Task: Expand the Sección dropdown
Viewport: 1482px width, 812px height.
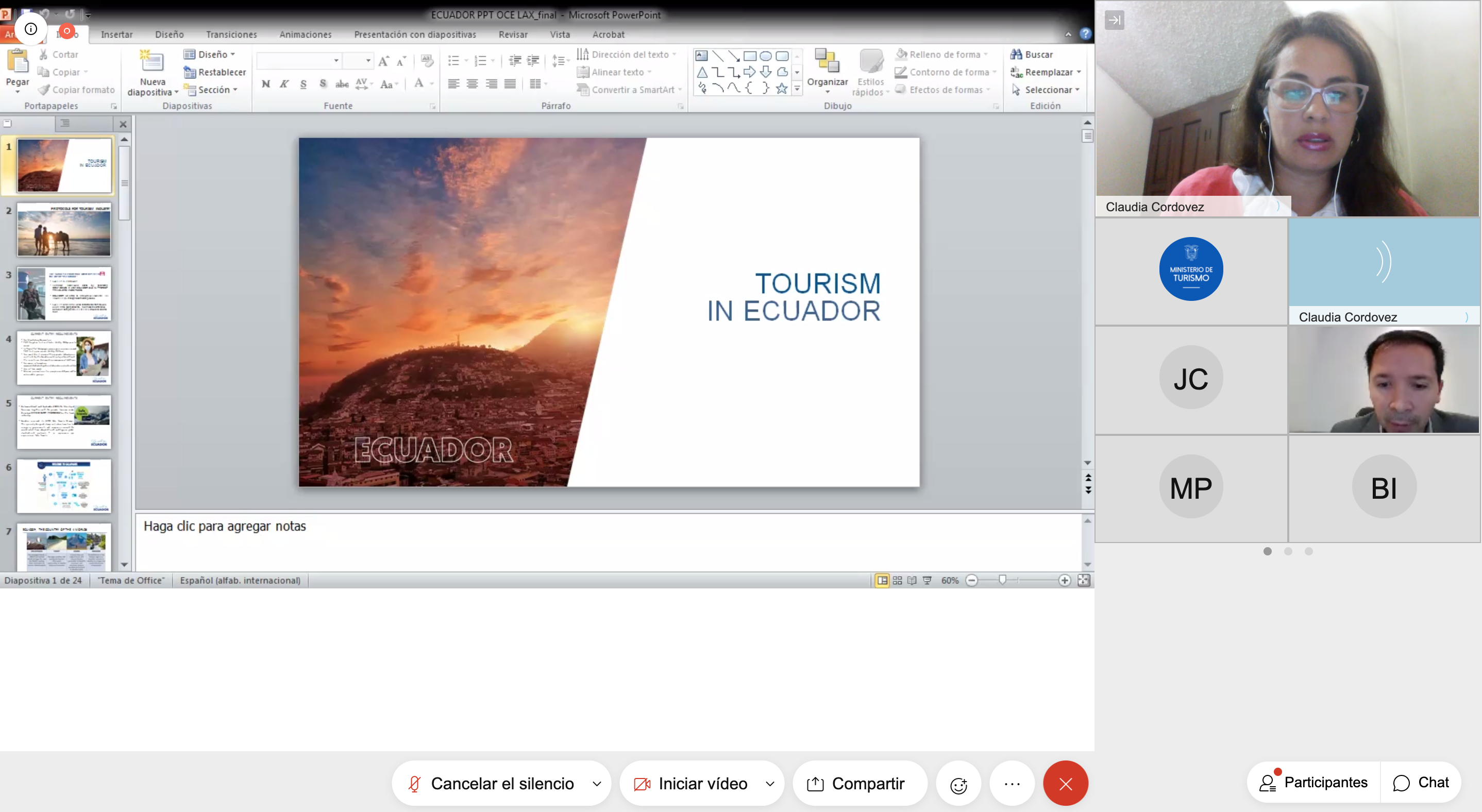Action: coord(235,90)
